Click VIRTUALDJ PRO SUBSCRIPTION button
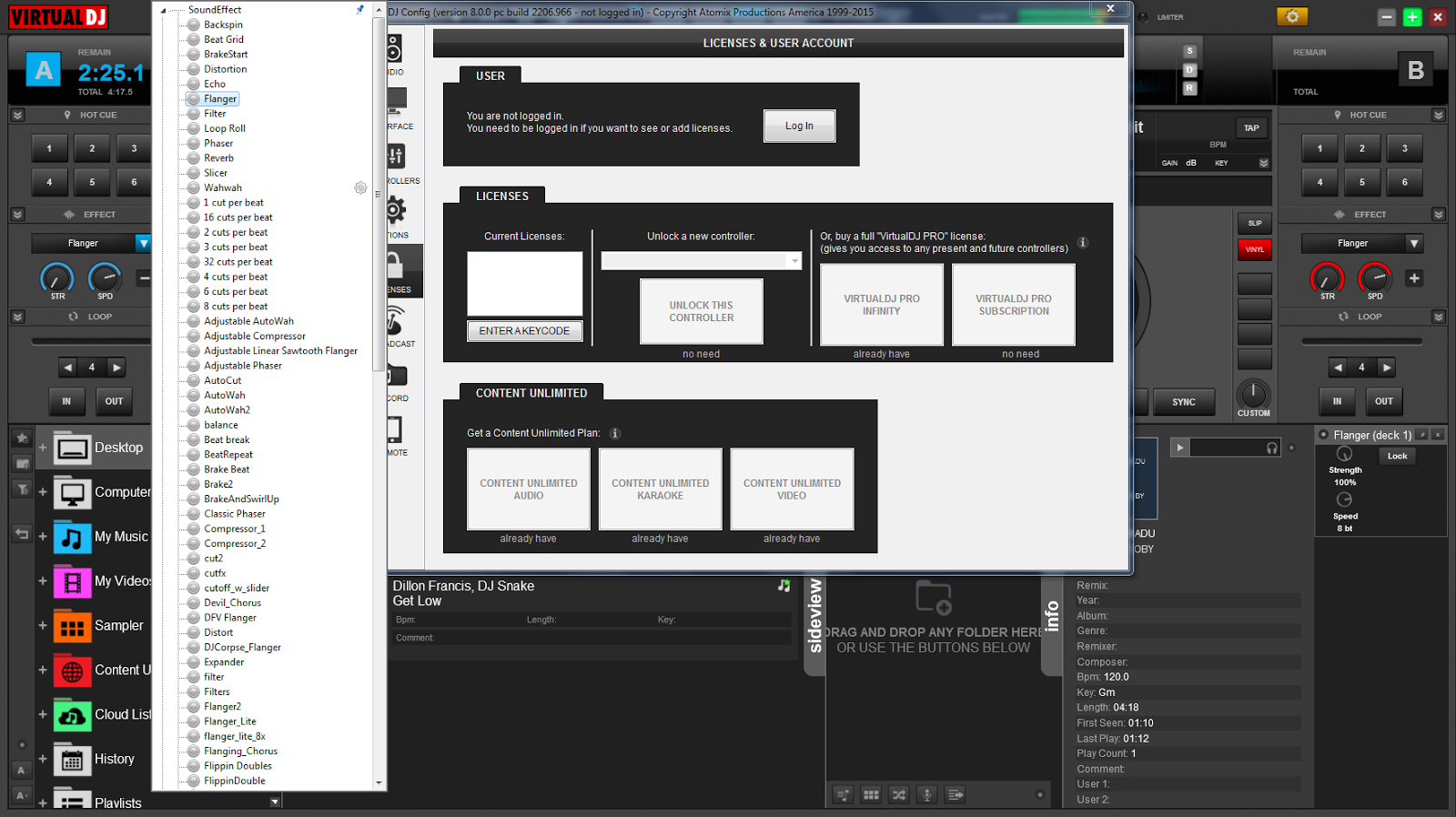 coord(1014,306)
